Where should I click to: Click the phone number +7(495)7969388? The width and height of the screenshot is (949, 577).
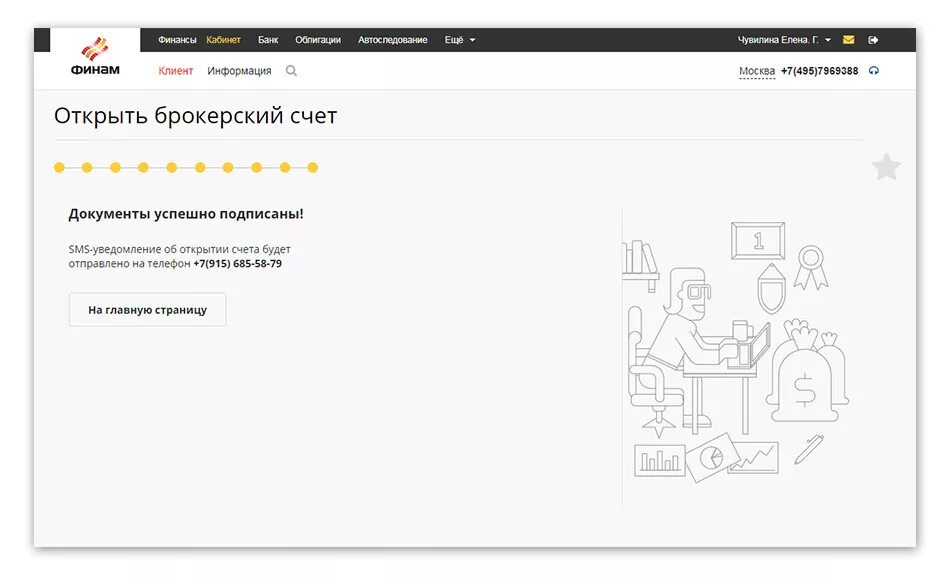(818, 70)
